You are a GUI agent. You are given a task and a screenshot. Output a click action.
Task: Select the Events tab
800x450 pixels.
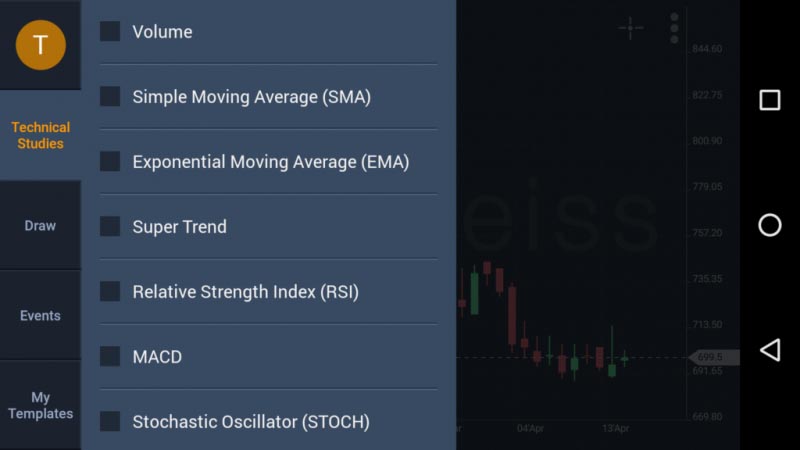tap(41, 316)
